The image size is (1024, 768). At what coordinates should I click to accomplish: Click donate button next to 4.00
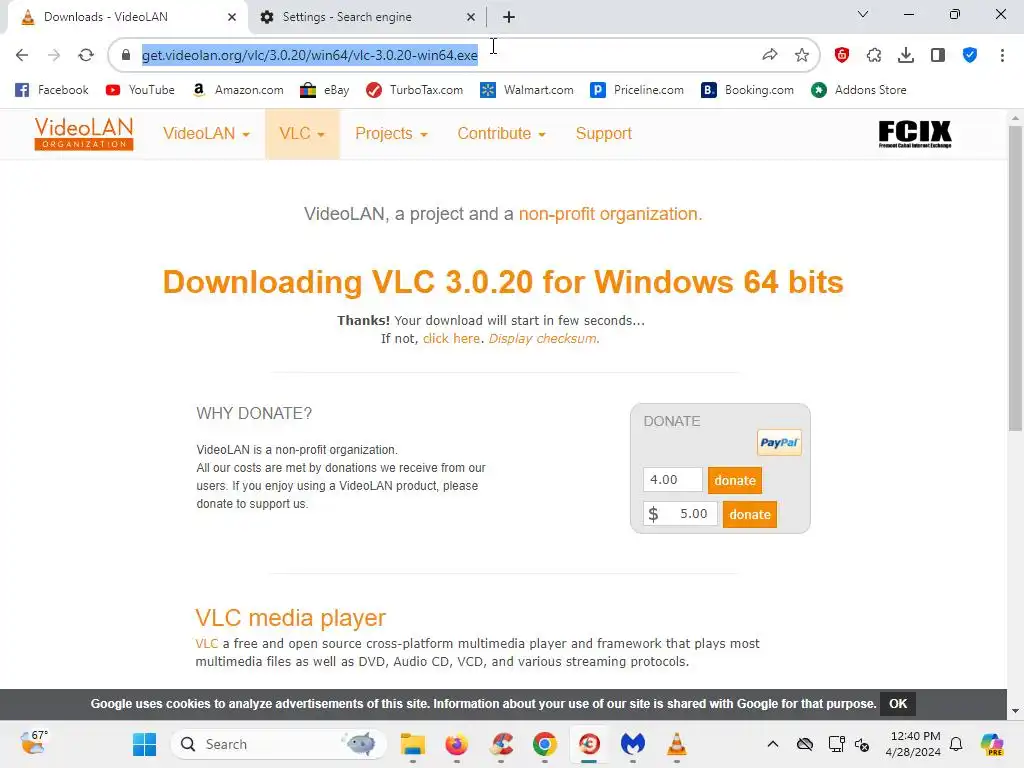pyautogui.click(x=735, y=480)
